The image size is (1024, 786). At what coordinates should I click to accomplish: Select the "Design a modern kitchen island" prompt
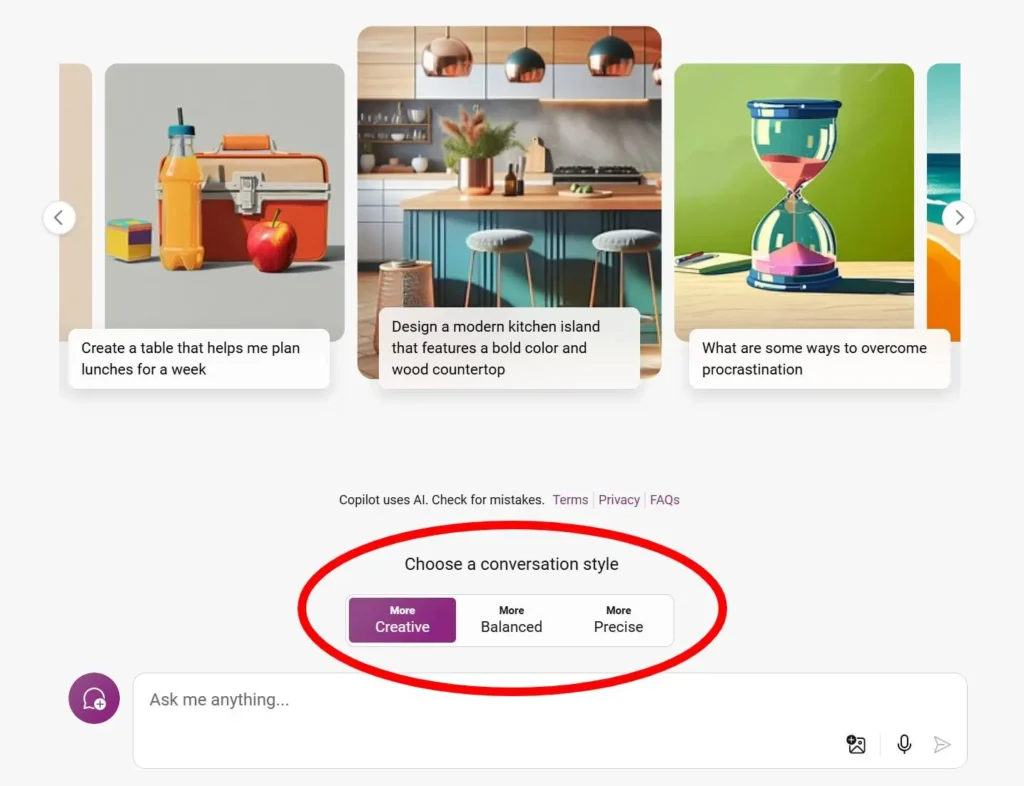[x=508, y=348]
